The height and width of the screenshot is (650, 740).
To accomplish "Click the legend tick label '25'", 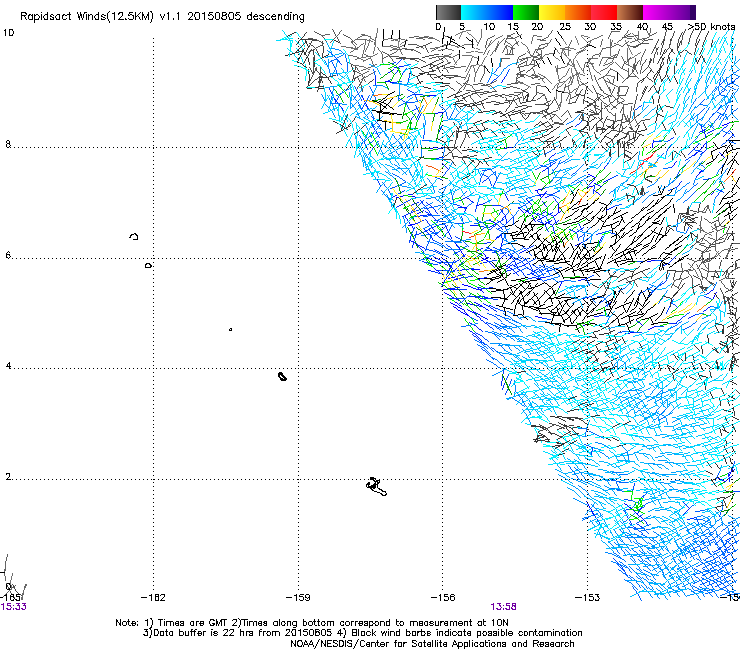I will (565, 27).
